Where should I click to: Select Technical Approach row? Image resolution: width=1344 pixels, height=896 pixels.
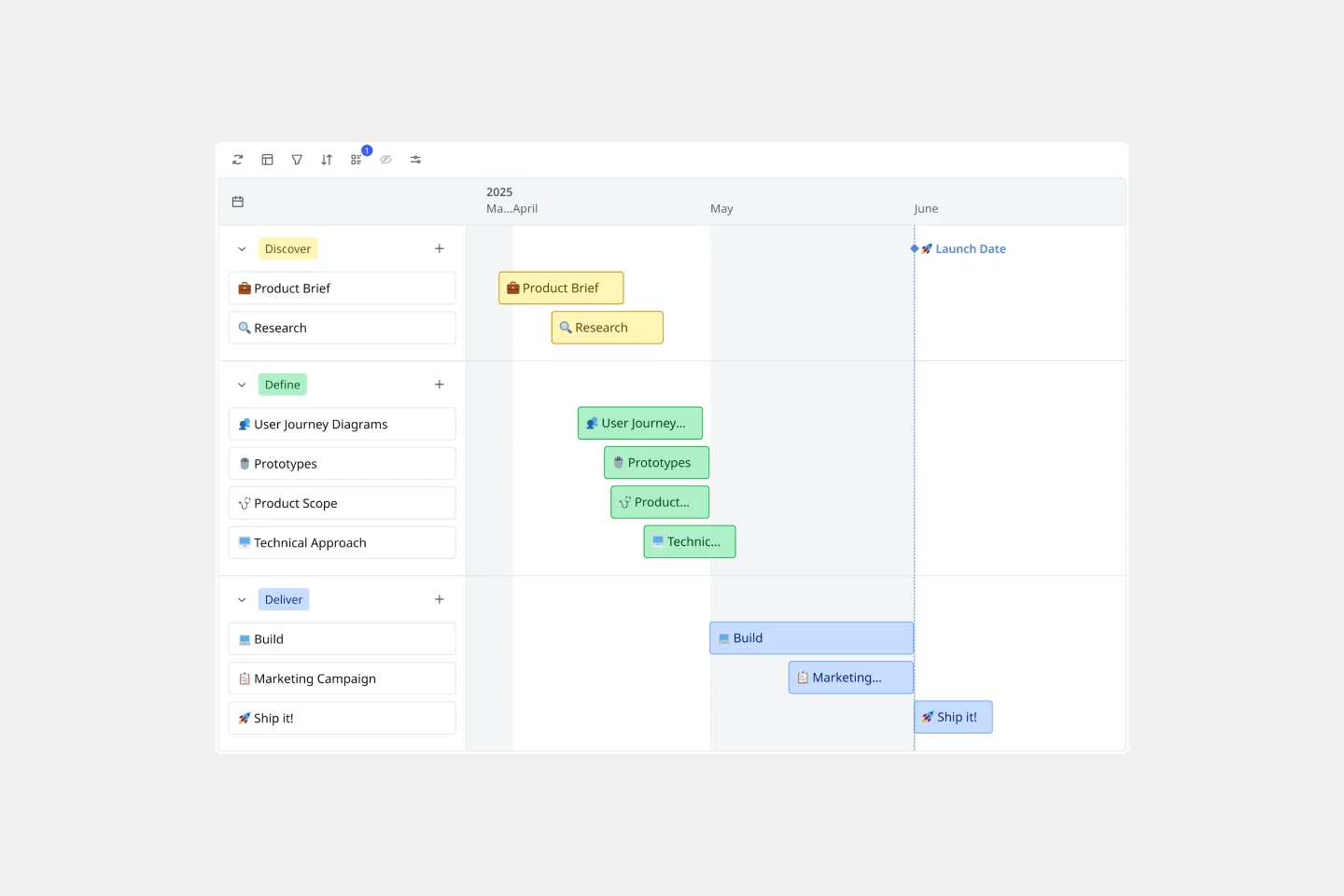coord(343,542)
